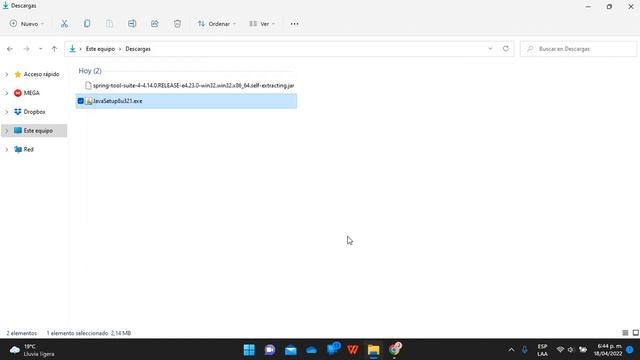Click the Cut scissors icon

click(64, 24)
